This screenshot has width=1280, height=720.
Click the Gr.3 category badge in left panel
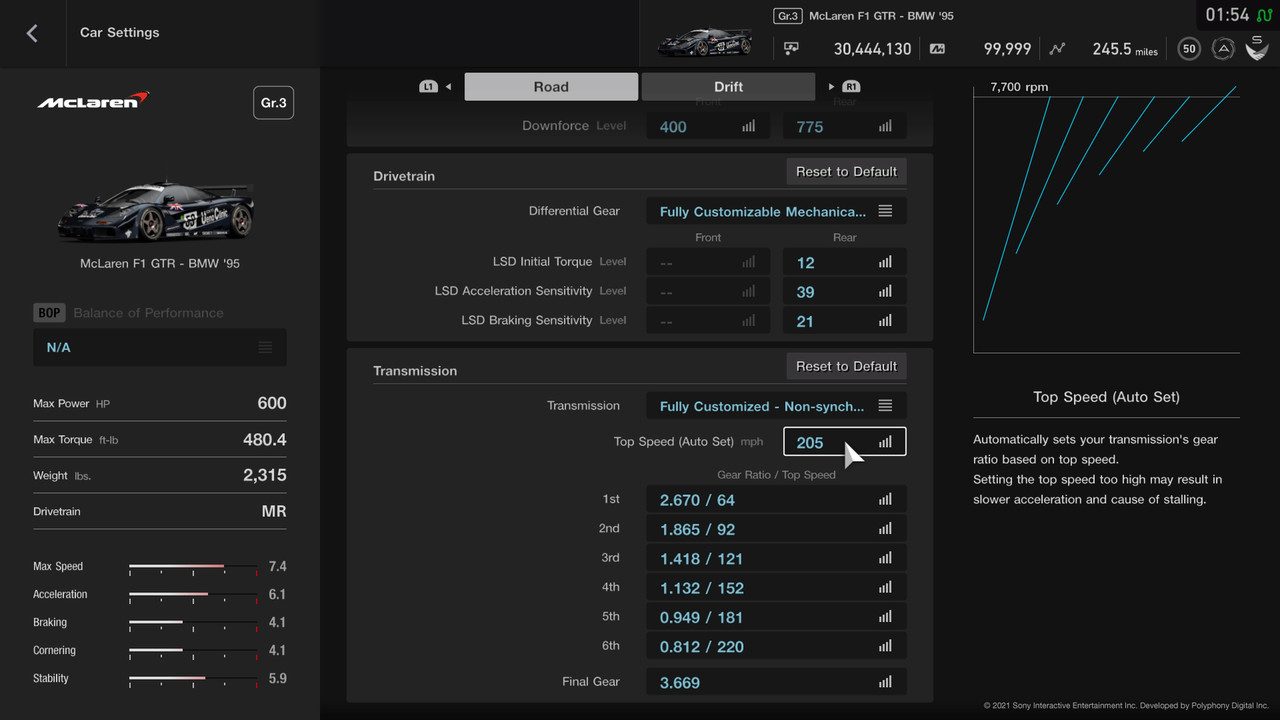pyautogui.click(x=273, y=103)
